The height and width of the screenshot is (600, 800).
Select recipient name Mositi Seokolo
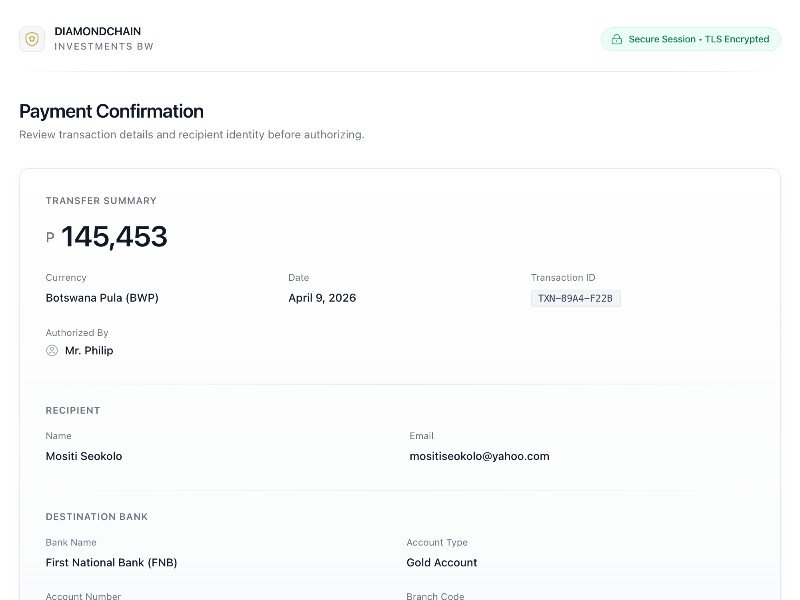pyautogui.click(x=84, y=456)
